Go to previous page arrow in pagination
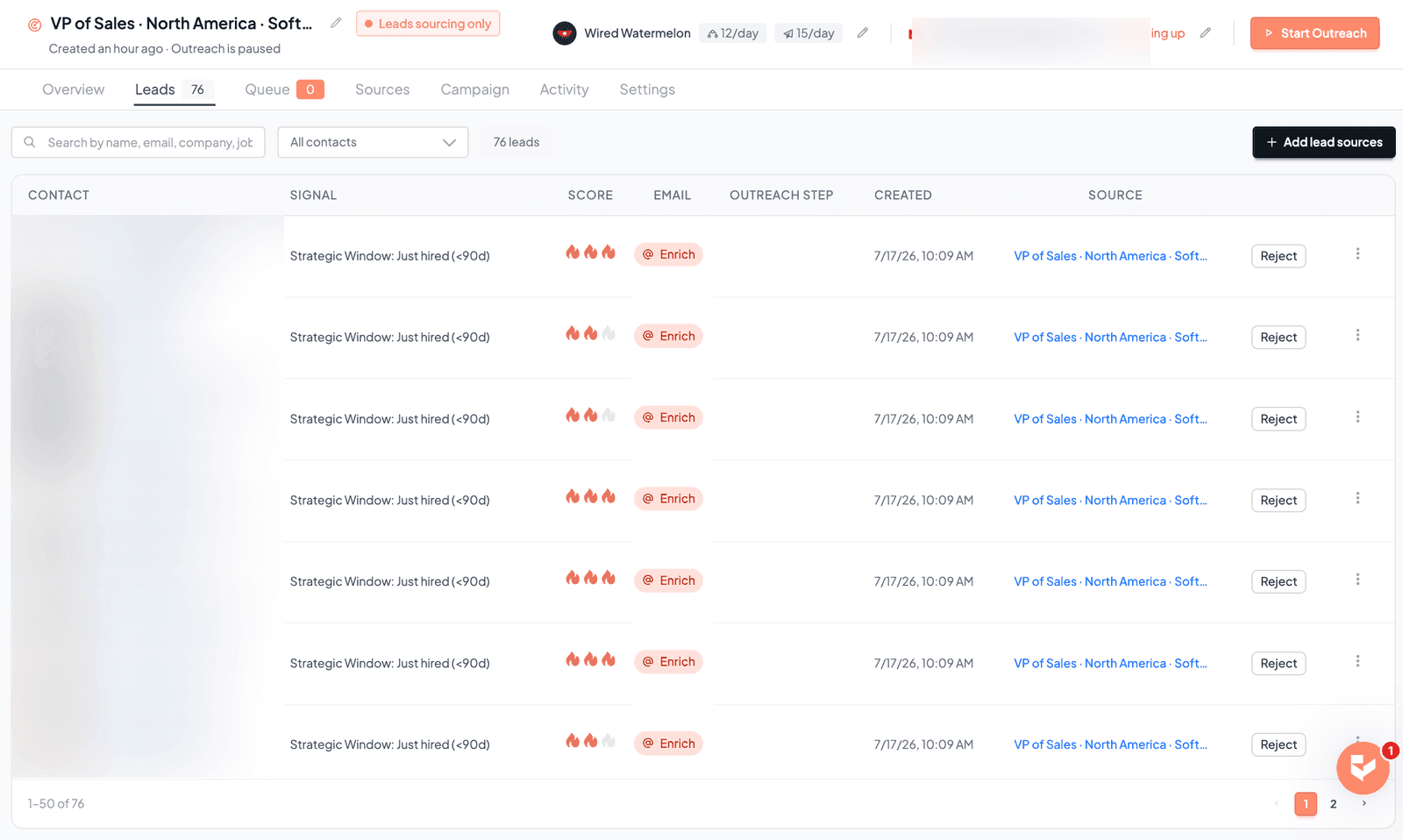This screenshot has height=840, width=1403. pos(1277,803)
